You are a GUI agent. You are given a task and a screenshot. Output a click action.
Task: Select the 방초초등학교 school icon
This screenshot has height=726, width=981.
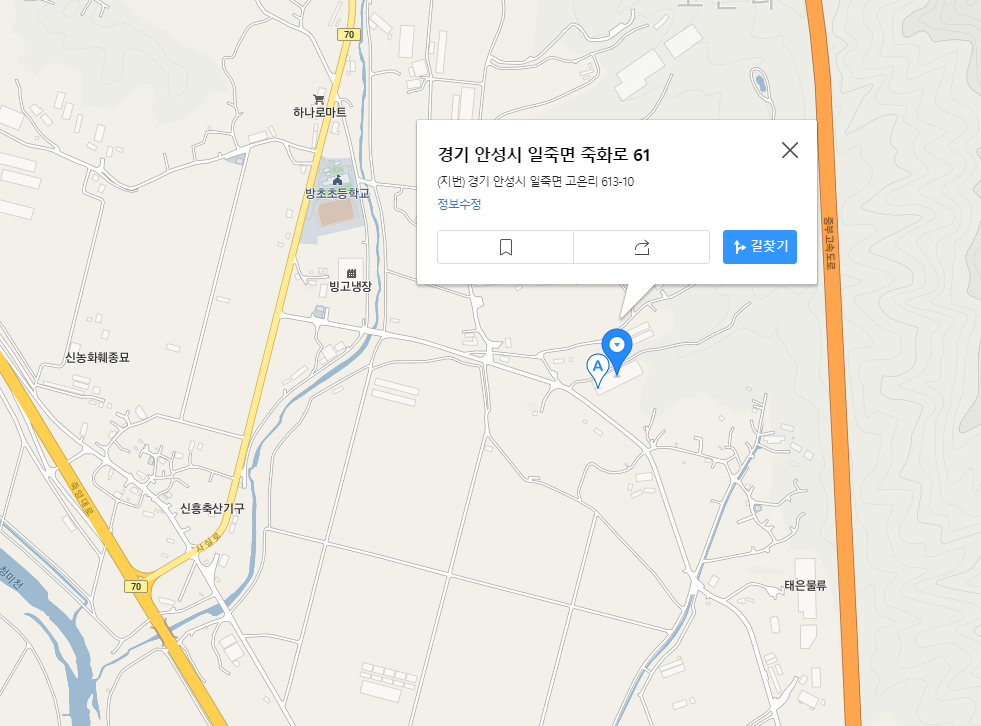pos(337,180)
